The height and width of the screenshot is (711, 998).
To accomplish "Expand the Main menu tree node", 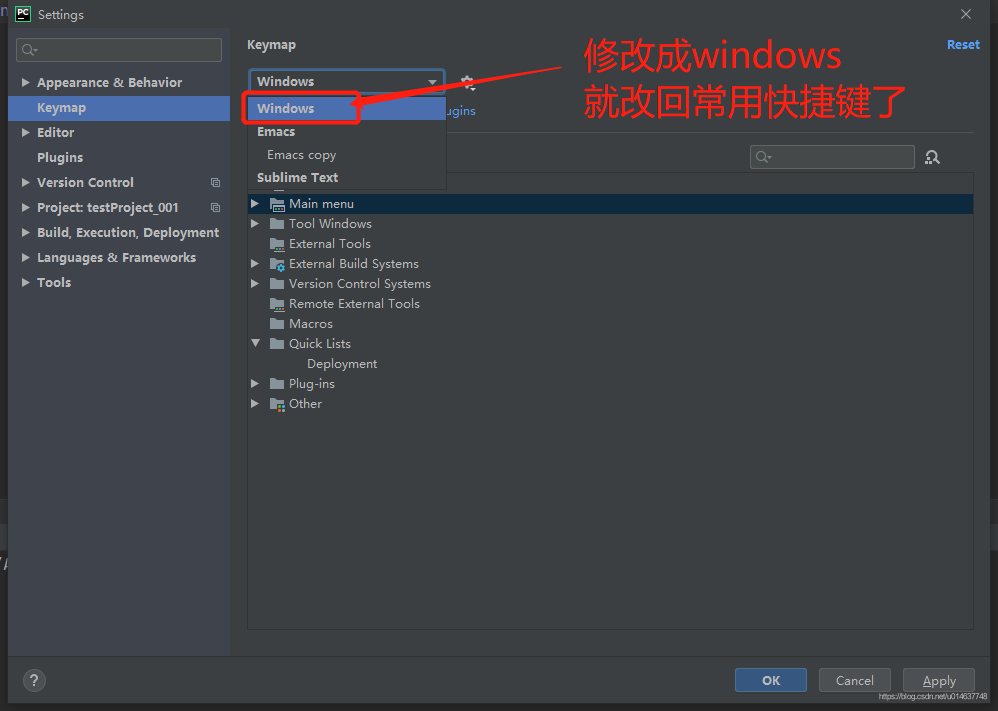I will click(x=255, y=204).
